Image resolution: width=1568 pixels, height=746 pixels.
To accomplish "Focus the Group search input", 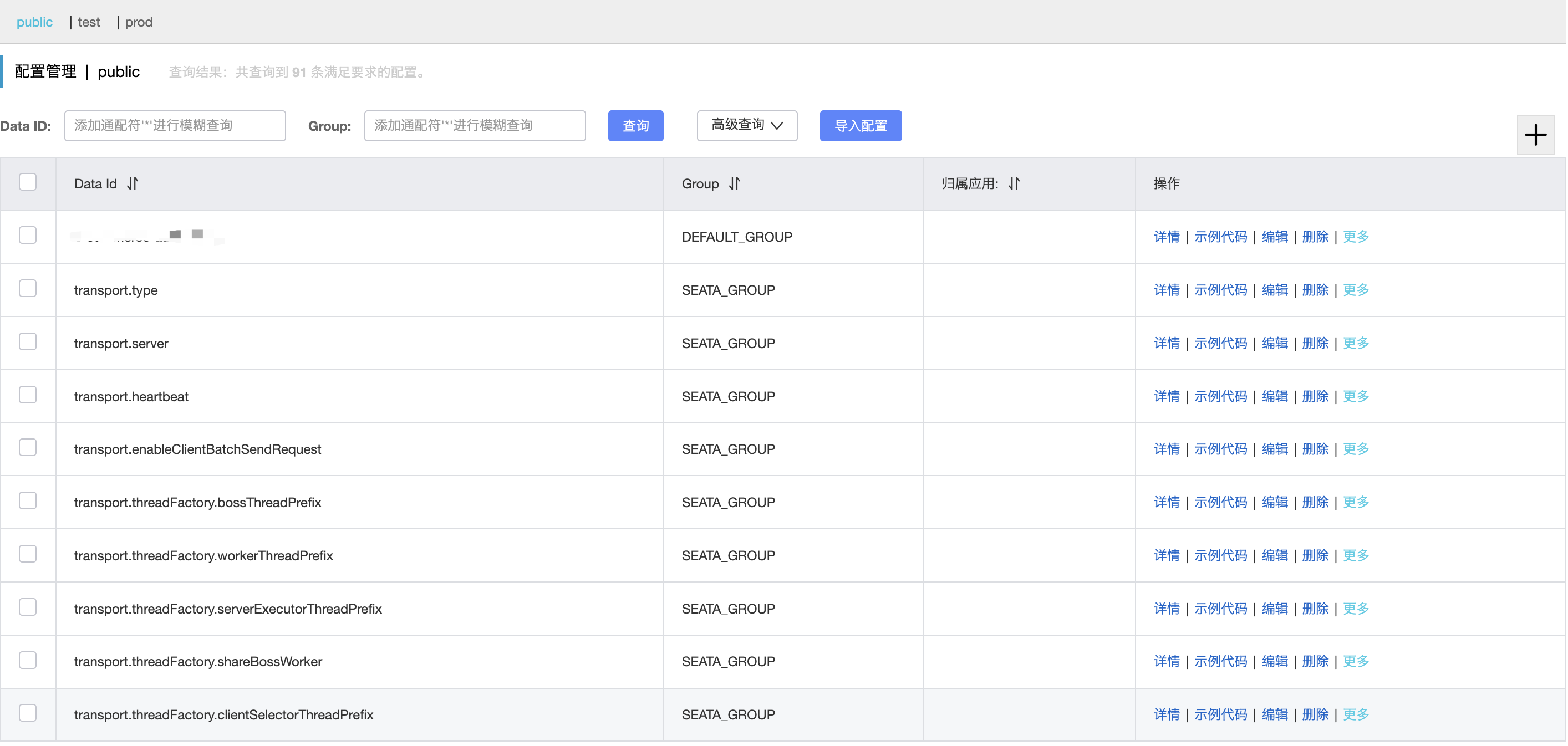I will click(475, 125).
